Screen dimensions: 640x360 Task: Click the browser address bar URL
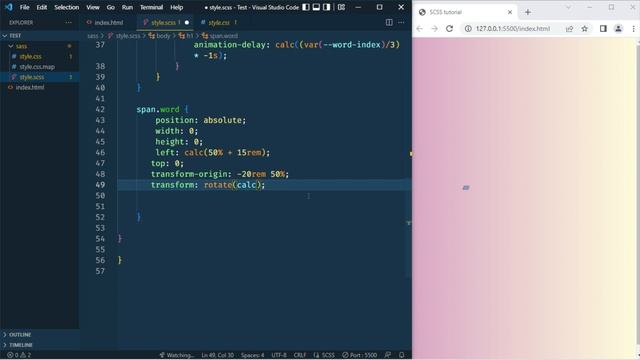[x=513, y=29]
